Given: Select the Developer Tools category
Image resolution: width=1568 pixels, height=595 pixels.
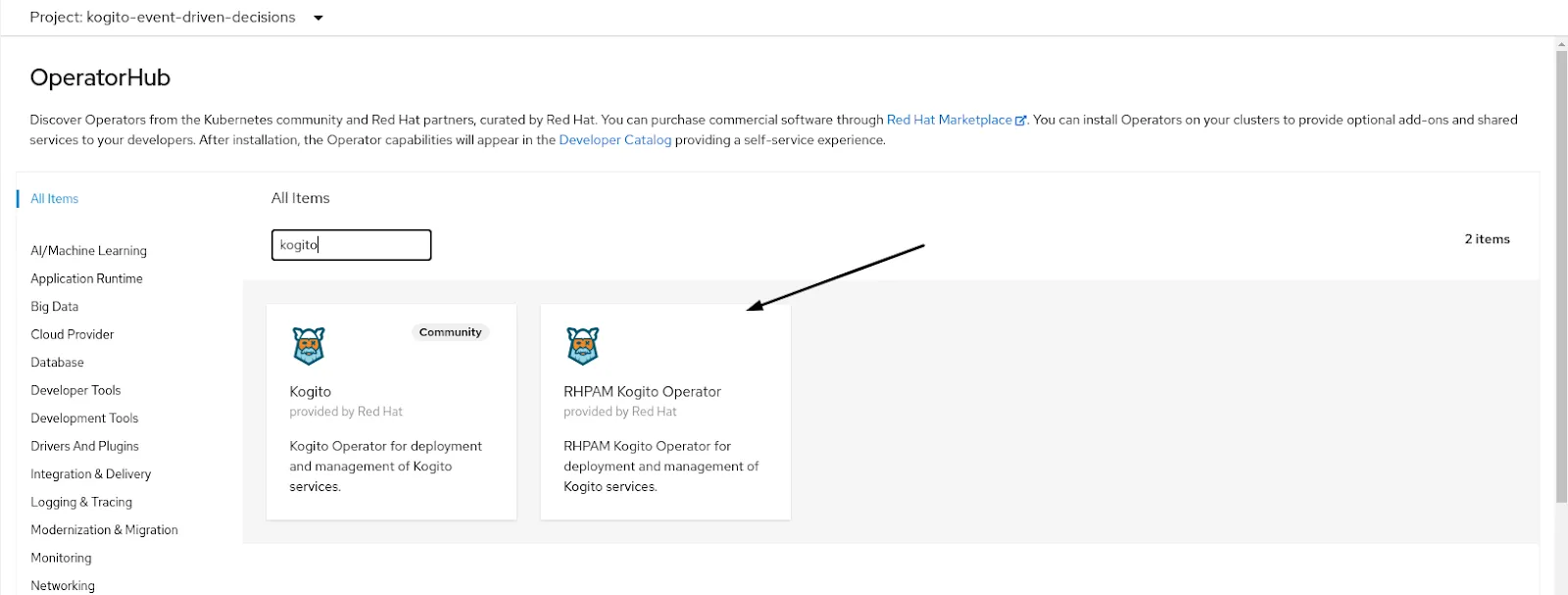Looking at the screenshot, I should point(75,390).
